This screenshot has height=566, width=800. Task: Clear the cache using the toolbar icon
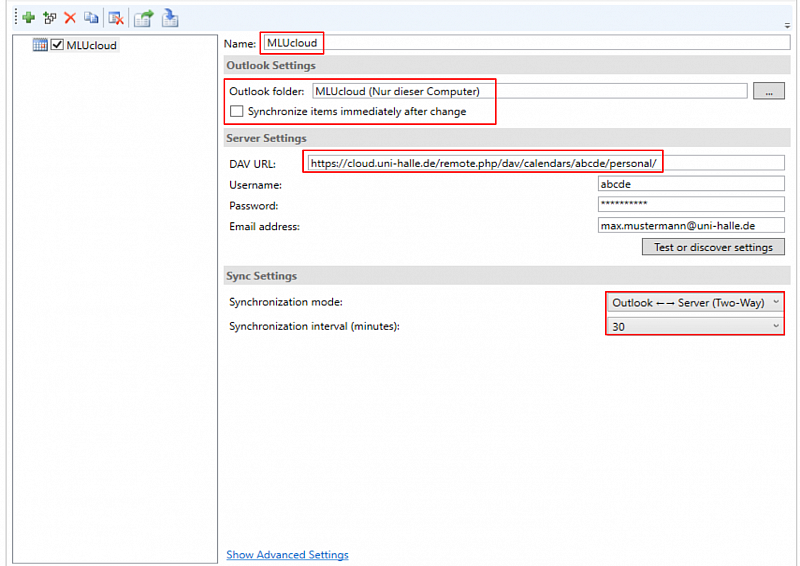click(116, 18)
